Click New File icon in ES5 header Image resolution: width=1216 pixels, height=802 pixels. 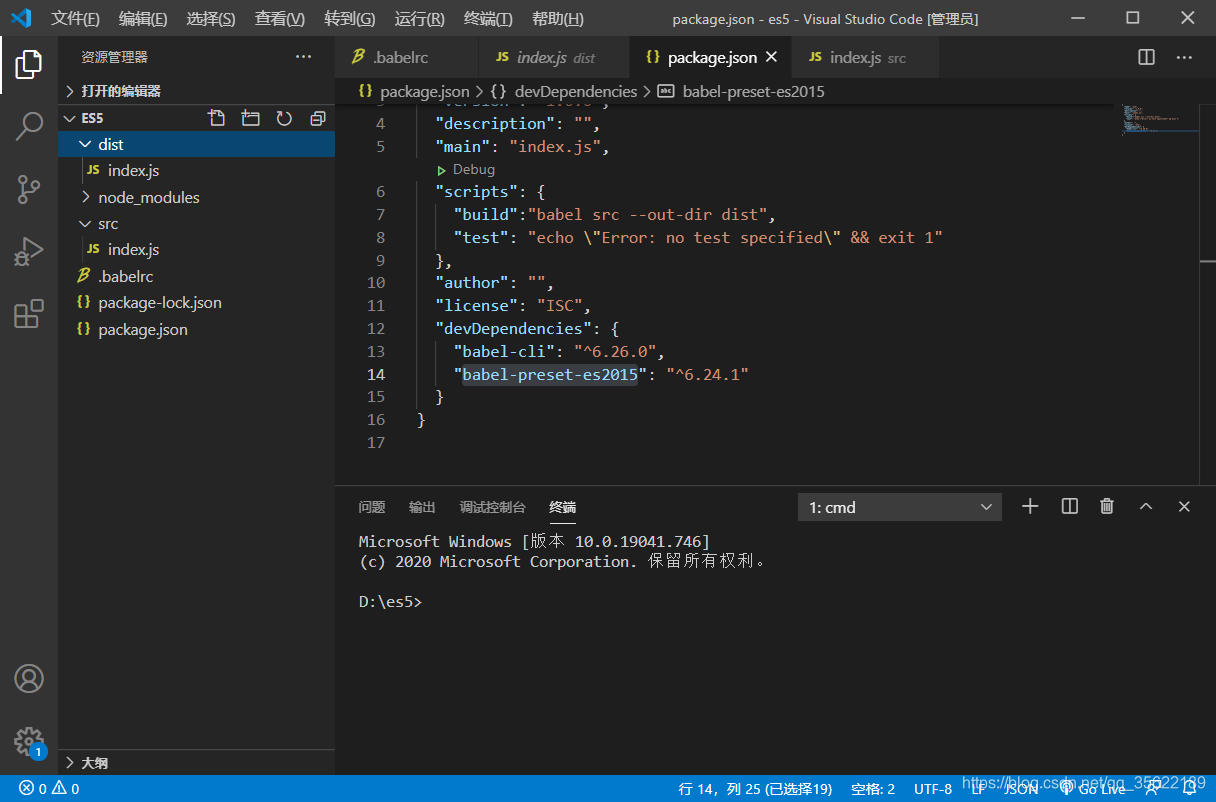pos(217,118)
